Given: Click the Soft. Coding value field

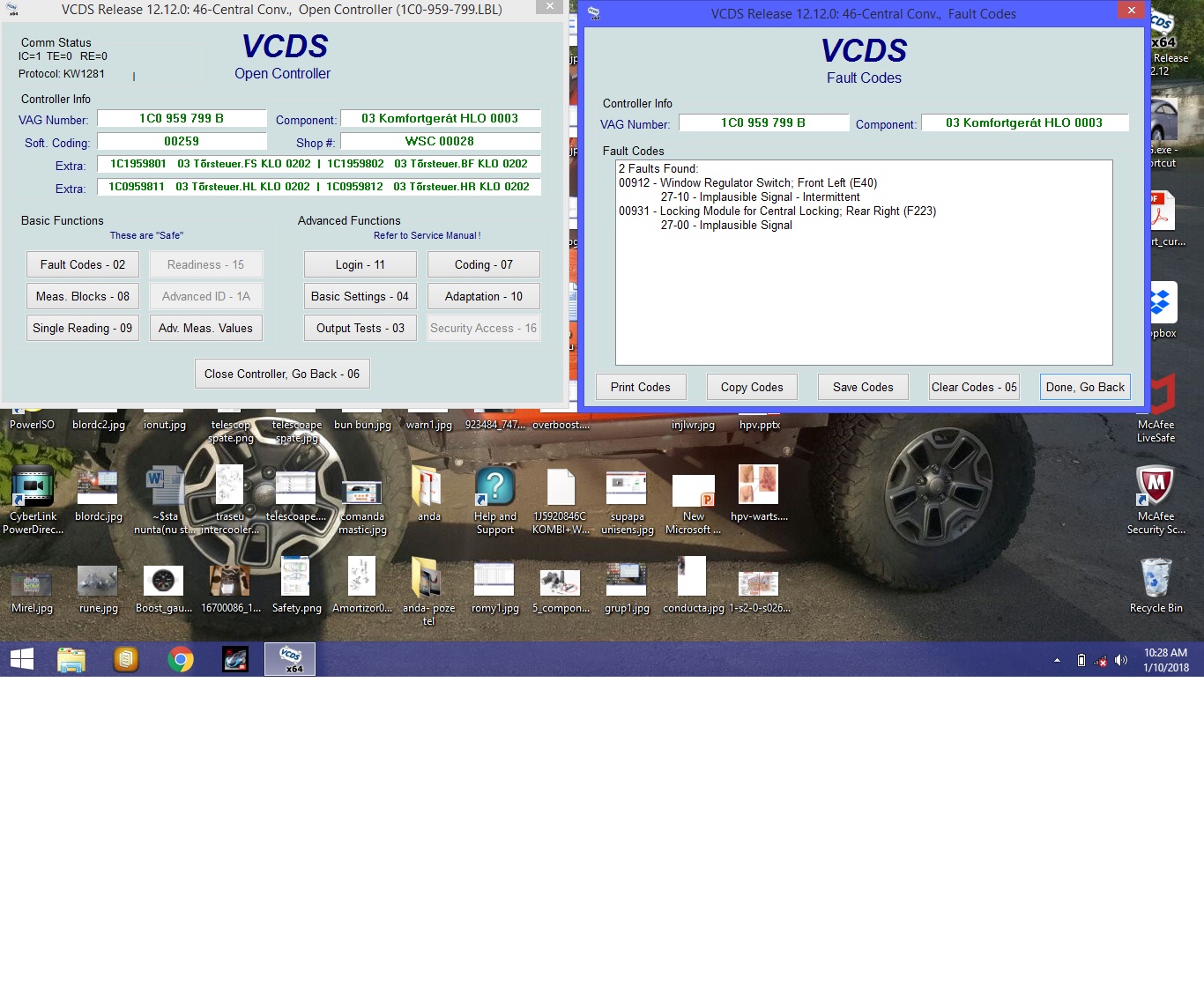Looking at the screenshot, I should click(x=182, y=141).
